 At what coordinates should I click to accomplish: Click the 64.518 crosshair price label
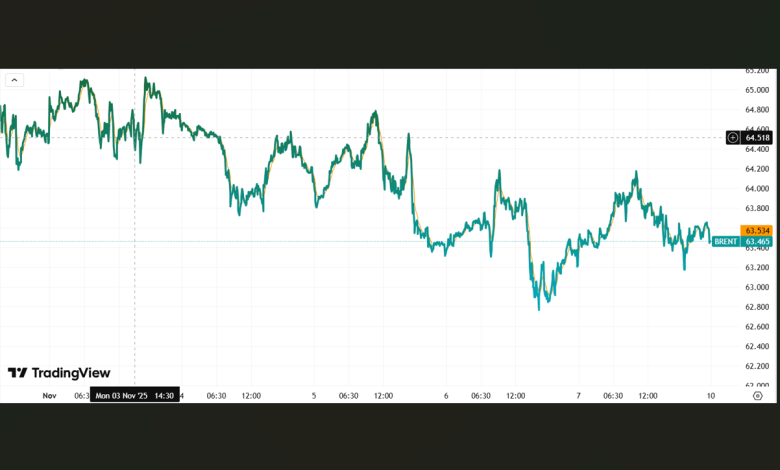[757, 137]
